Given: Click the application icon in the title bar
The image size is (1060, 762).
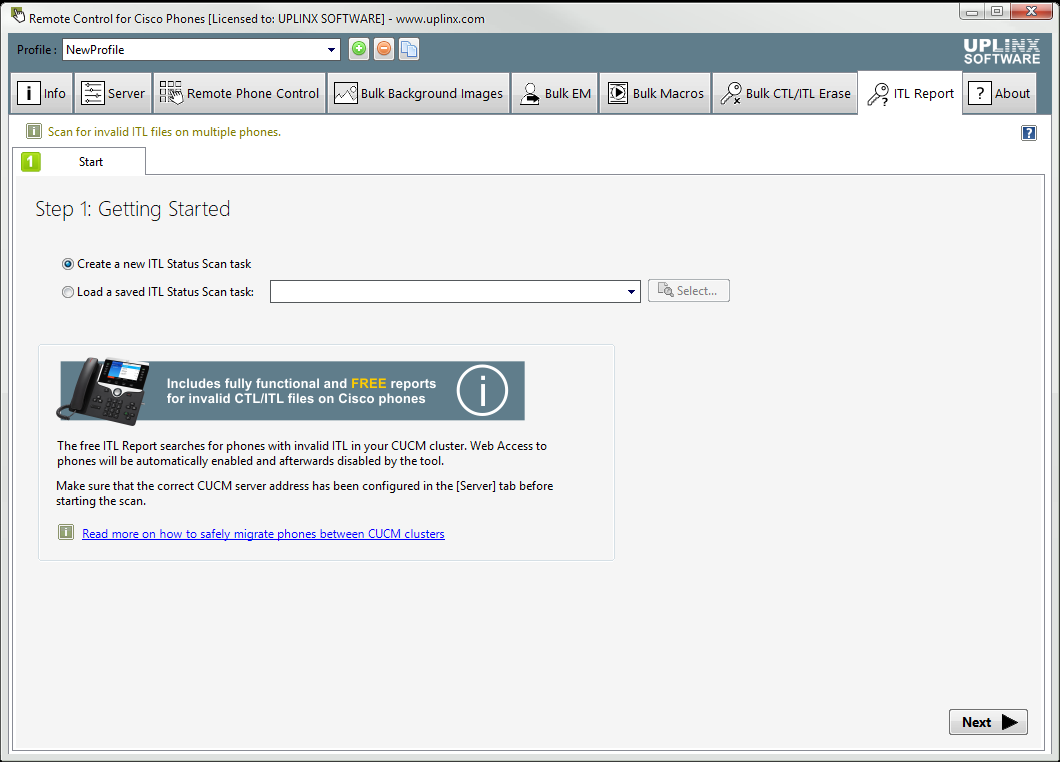Looking at the screenshot, I should pyautogui.click(x=18, y=16).
